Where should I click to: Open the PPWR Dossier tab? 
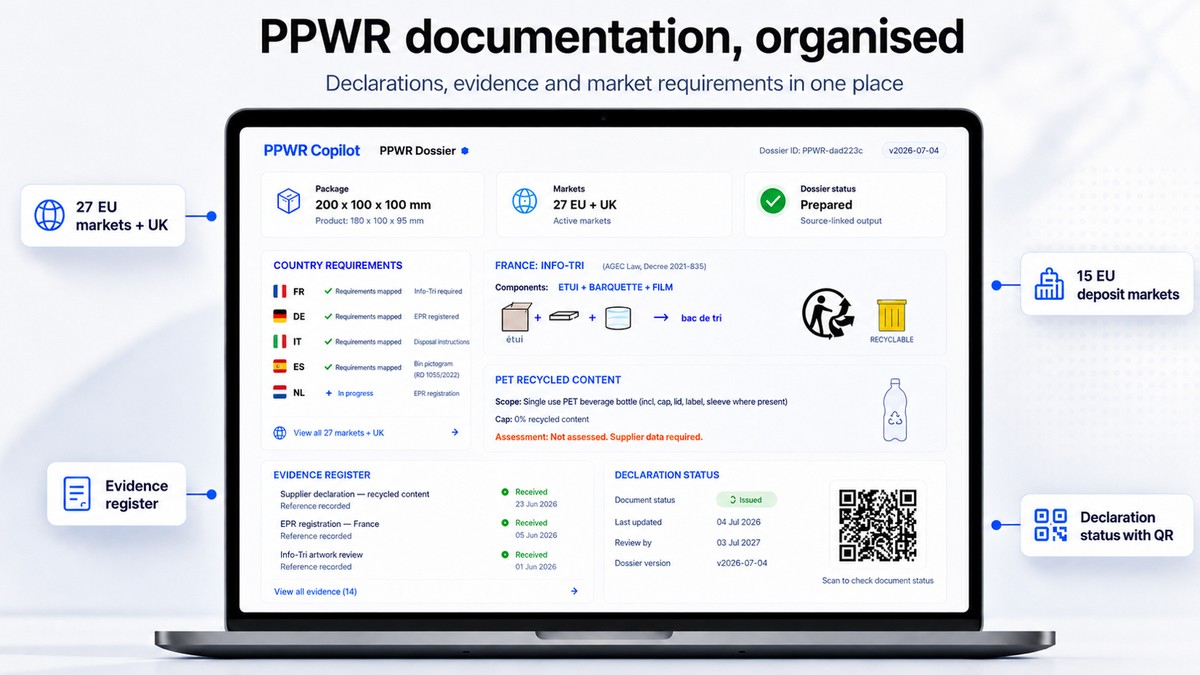point(418,151)
